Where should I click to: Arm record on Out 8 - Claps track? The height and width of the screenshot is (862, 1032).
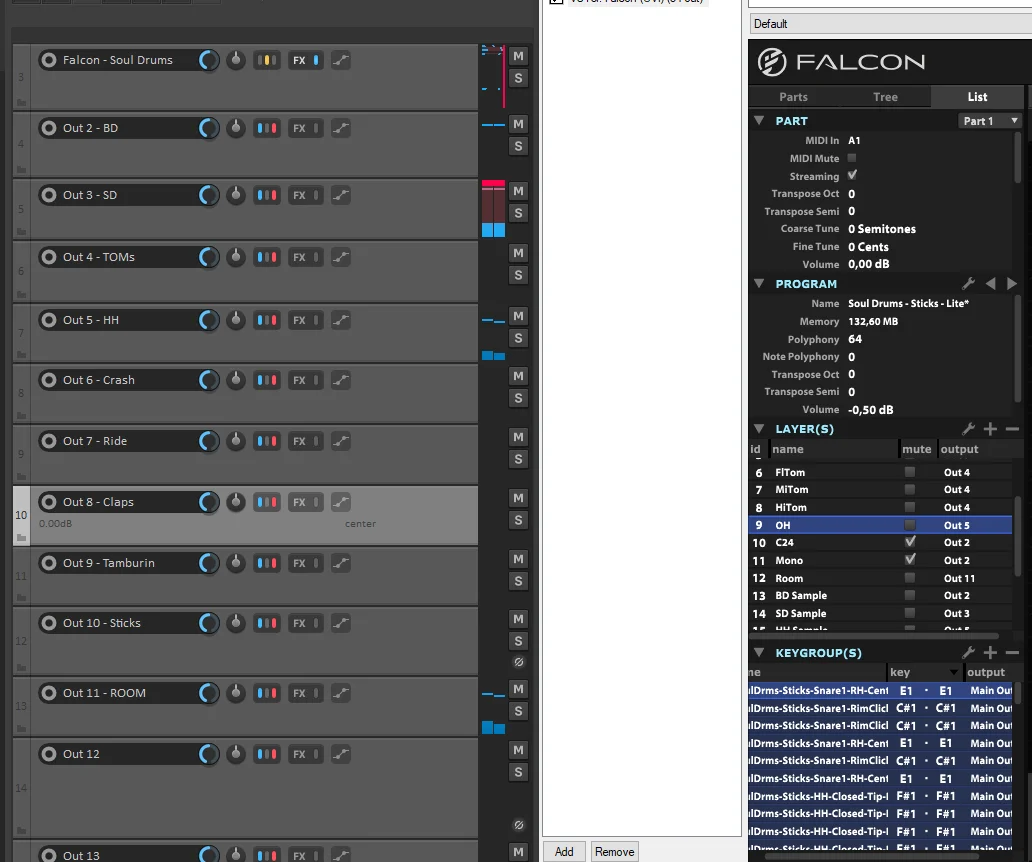(49, 502)
